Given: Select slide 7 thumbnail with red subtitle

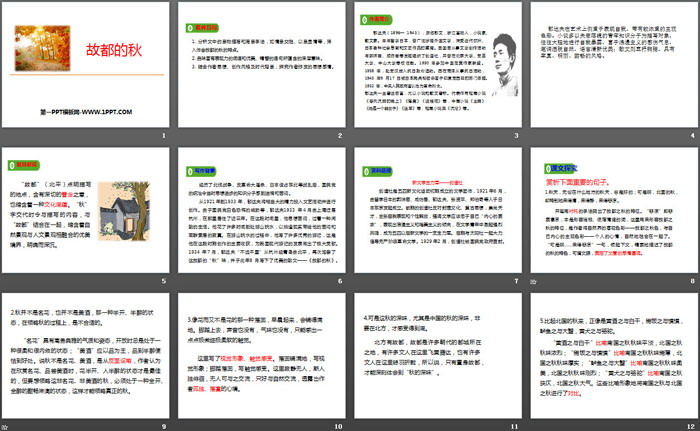Looking at the screenshot, I should [x=438, y=210].
